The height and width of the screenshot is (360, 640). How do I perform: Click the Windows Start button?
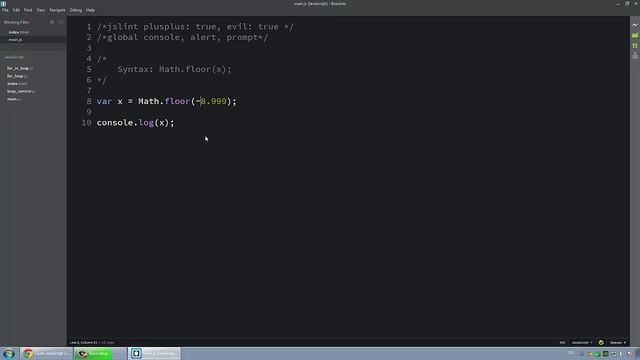[9, 353]
